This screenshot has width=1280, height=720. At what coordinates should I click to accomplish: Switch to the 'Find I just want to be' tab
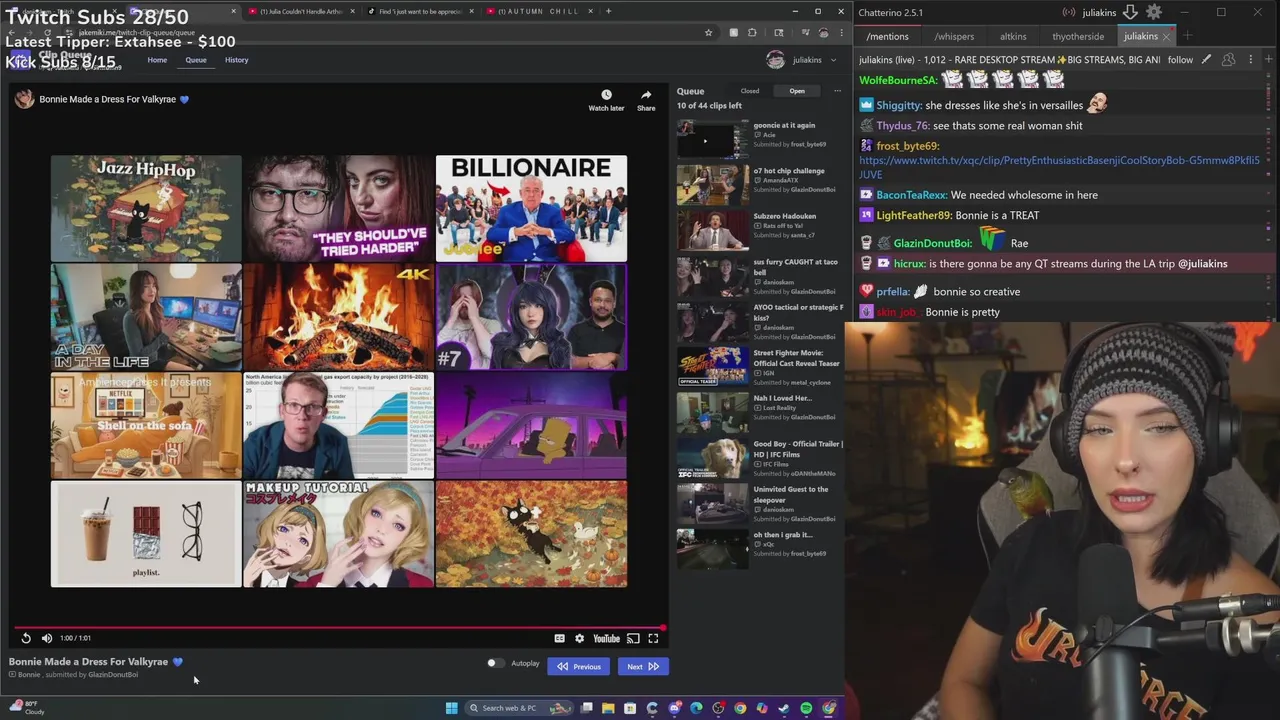point(420,11)
